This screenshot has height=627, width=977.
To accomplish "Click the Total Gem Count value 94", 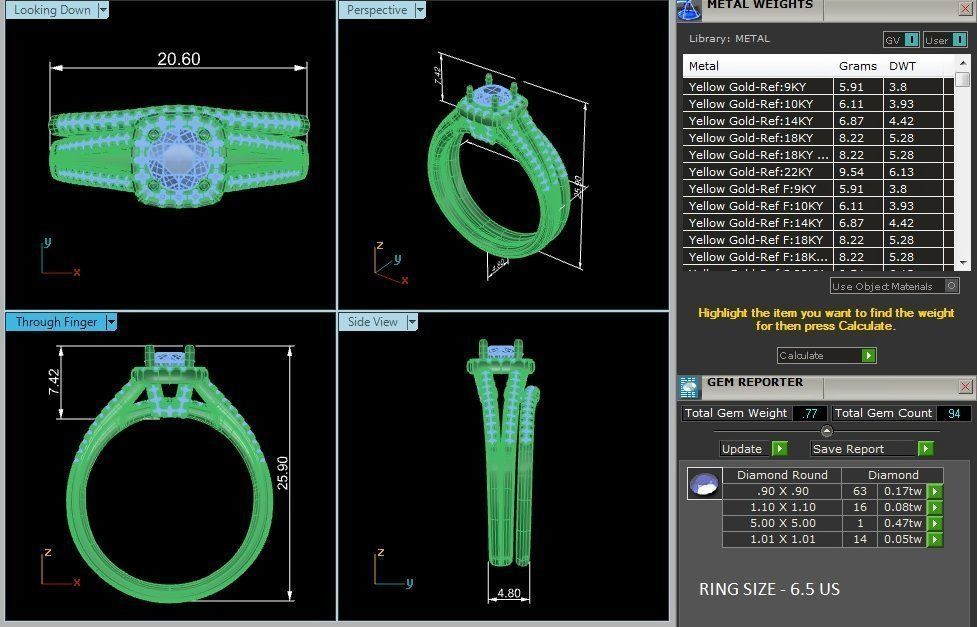I will (x=953, y=413).
